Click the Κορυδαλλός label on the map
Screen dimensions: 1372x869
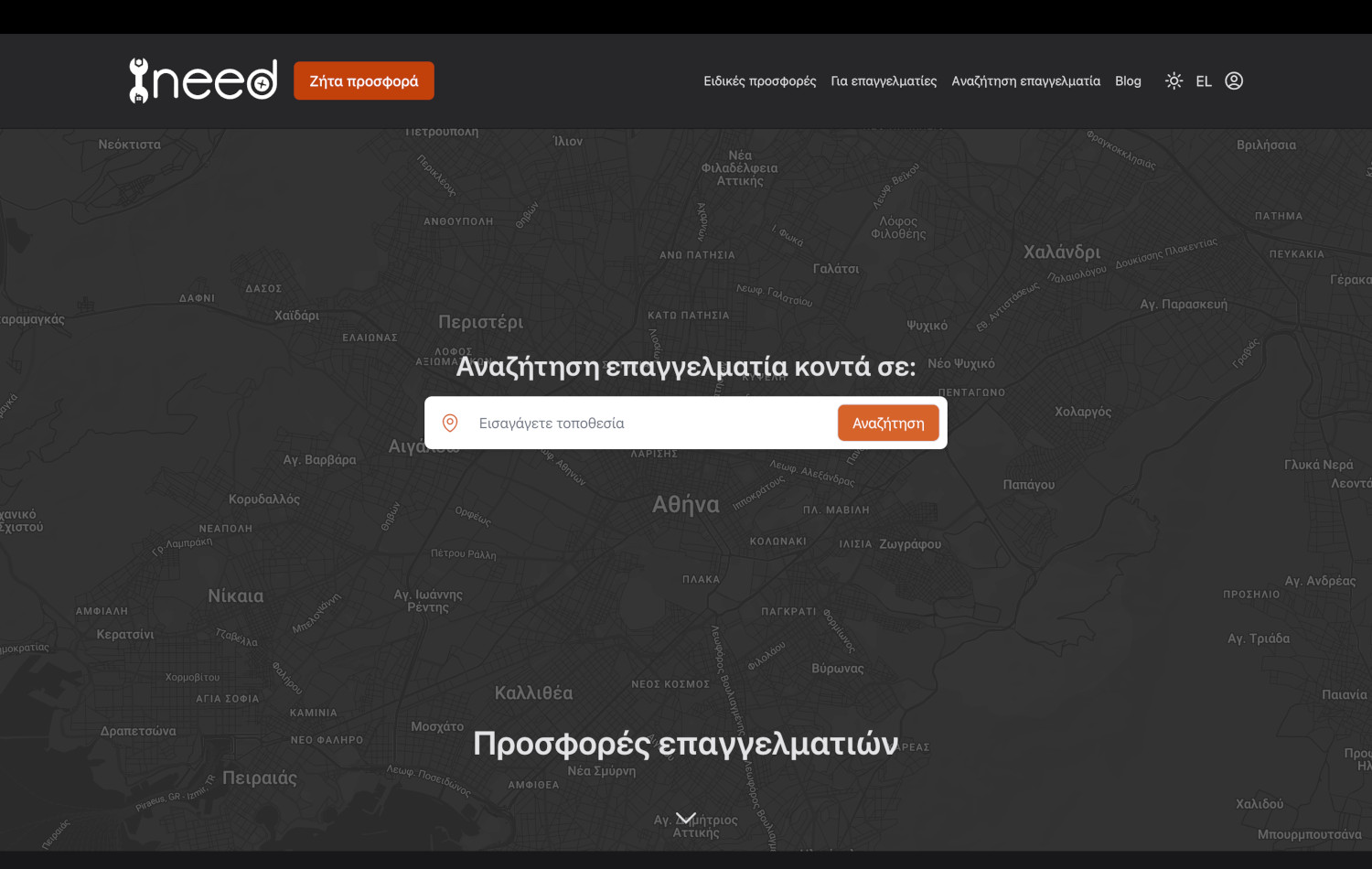pos(264,499)
